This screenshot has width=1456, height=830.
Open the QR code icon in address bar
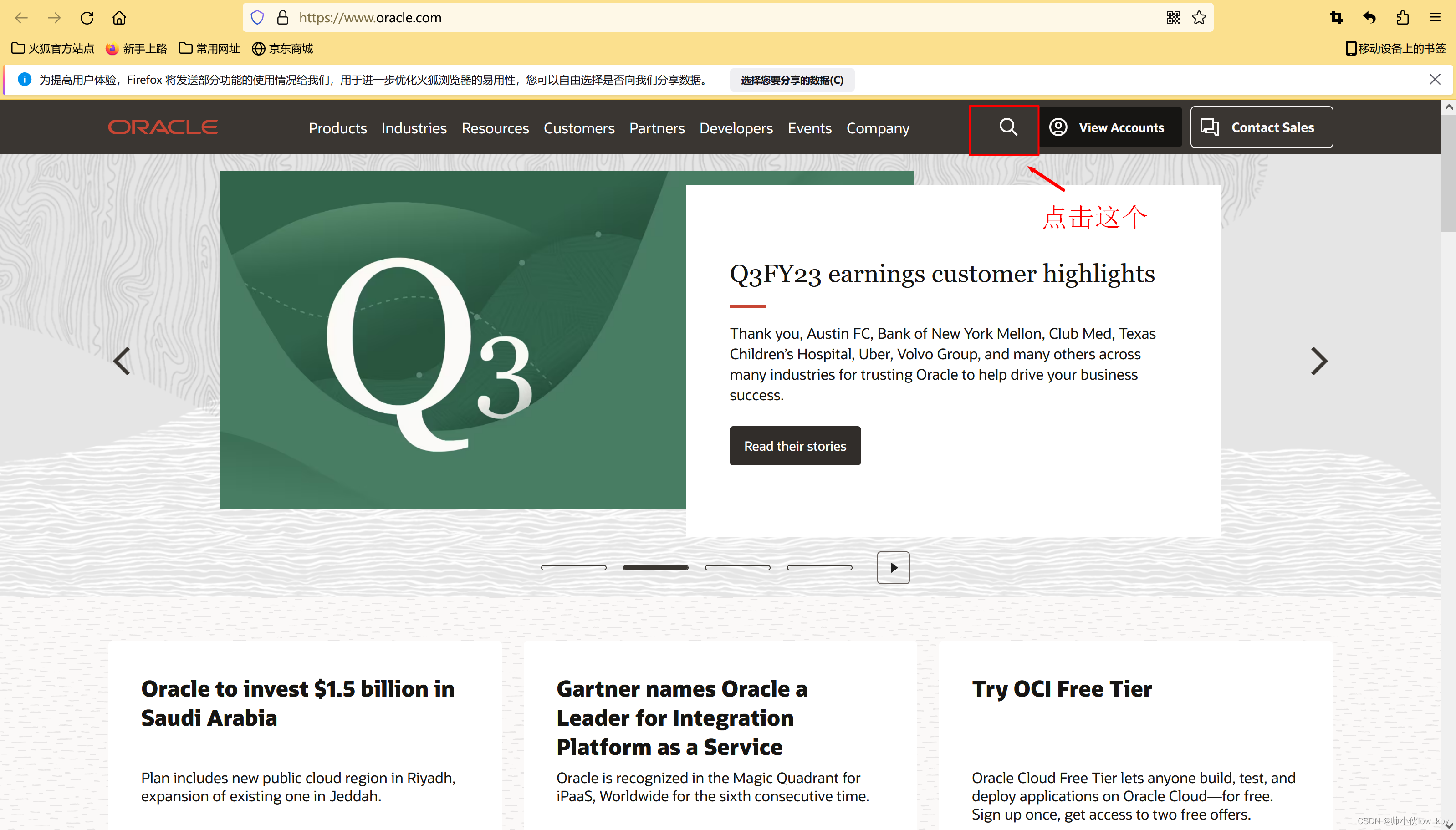[1173, 18]
